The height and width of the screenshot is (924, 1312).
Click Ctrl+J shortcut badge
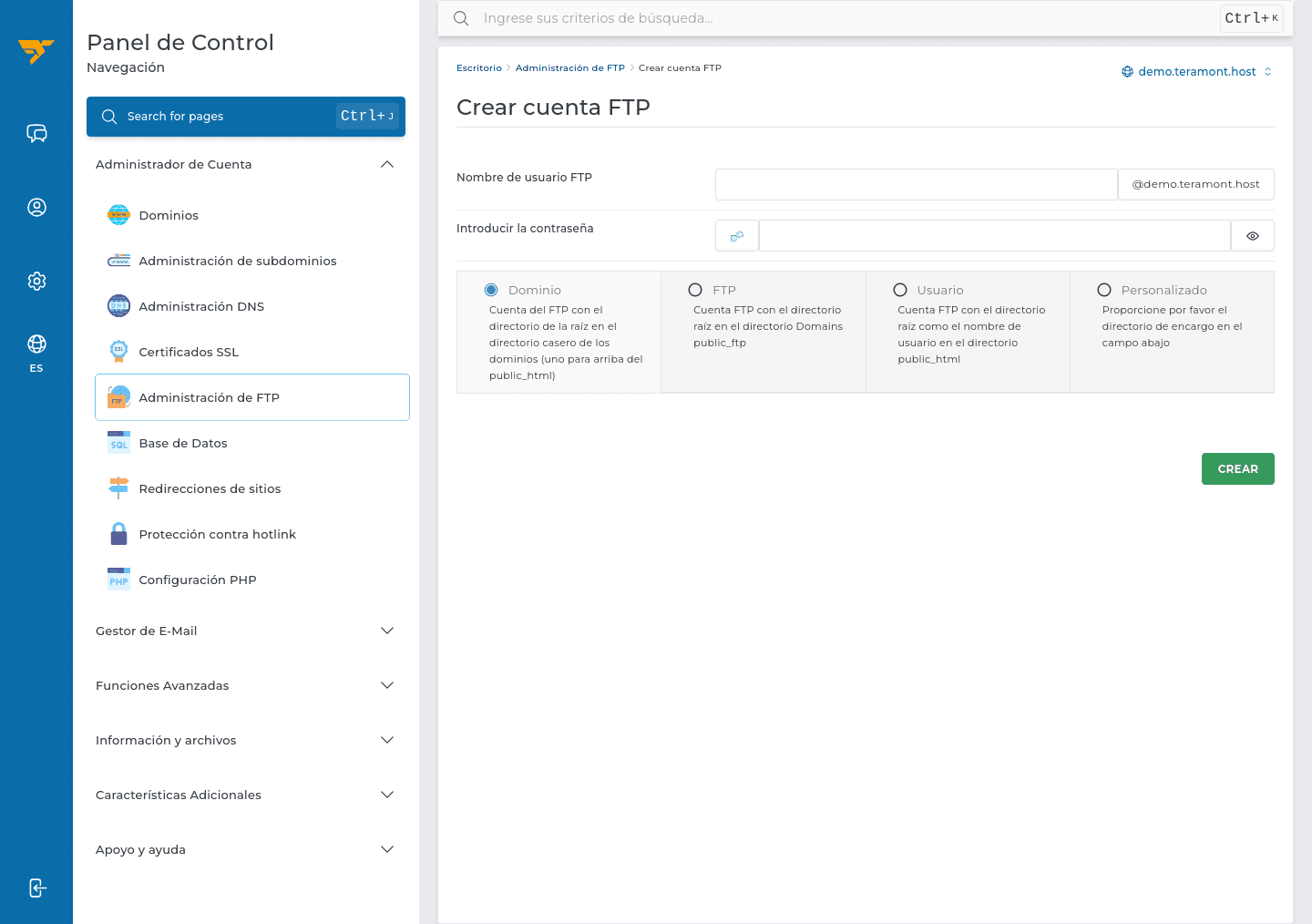(x=367, y=116)
